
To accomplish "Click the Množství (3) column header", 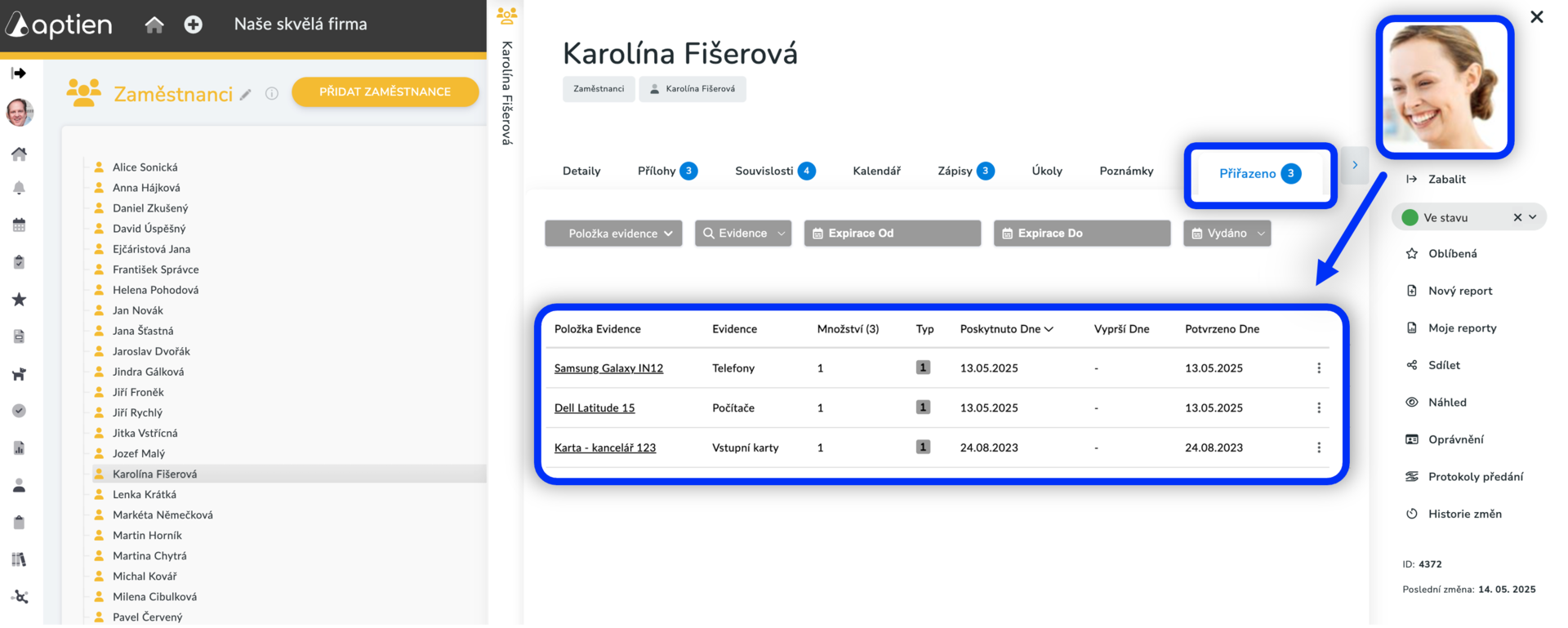I will tap(848, 329).
